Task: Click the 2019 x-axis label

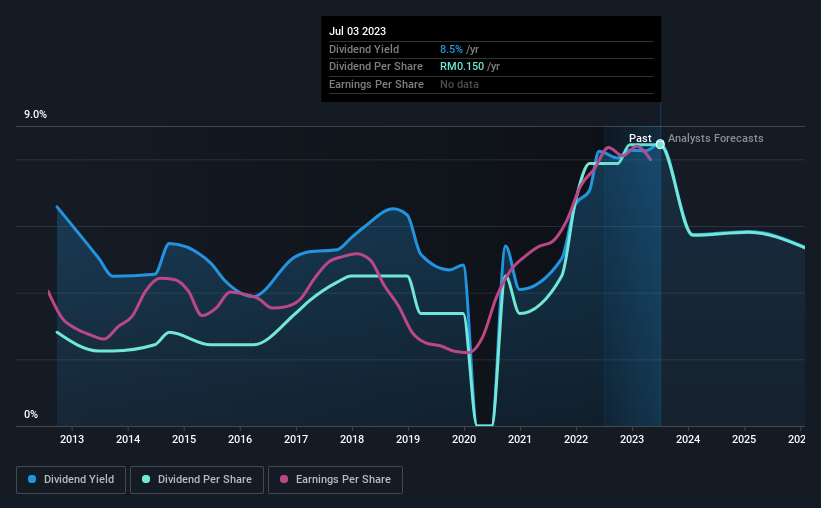Action: (x=408, y=439)
